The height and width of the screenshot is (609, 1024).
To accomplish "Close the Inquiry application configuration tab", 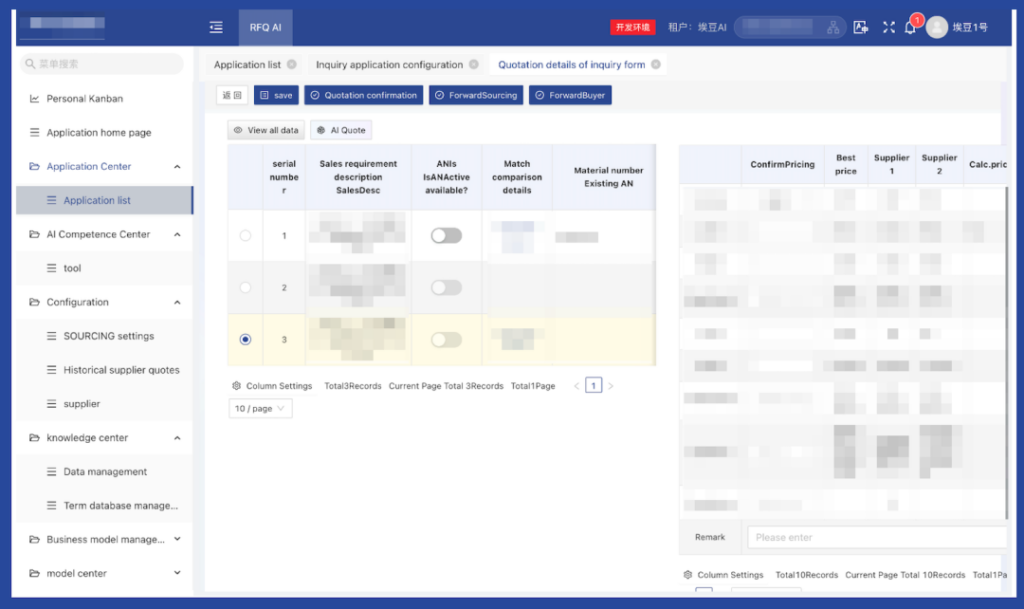I will pos(473,64).
